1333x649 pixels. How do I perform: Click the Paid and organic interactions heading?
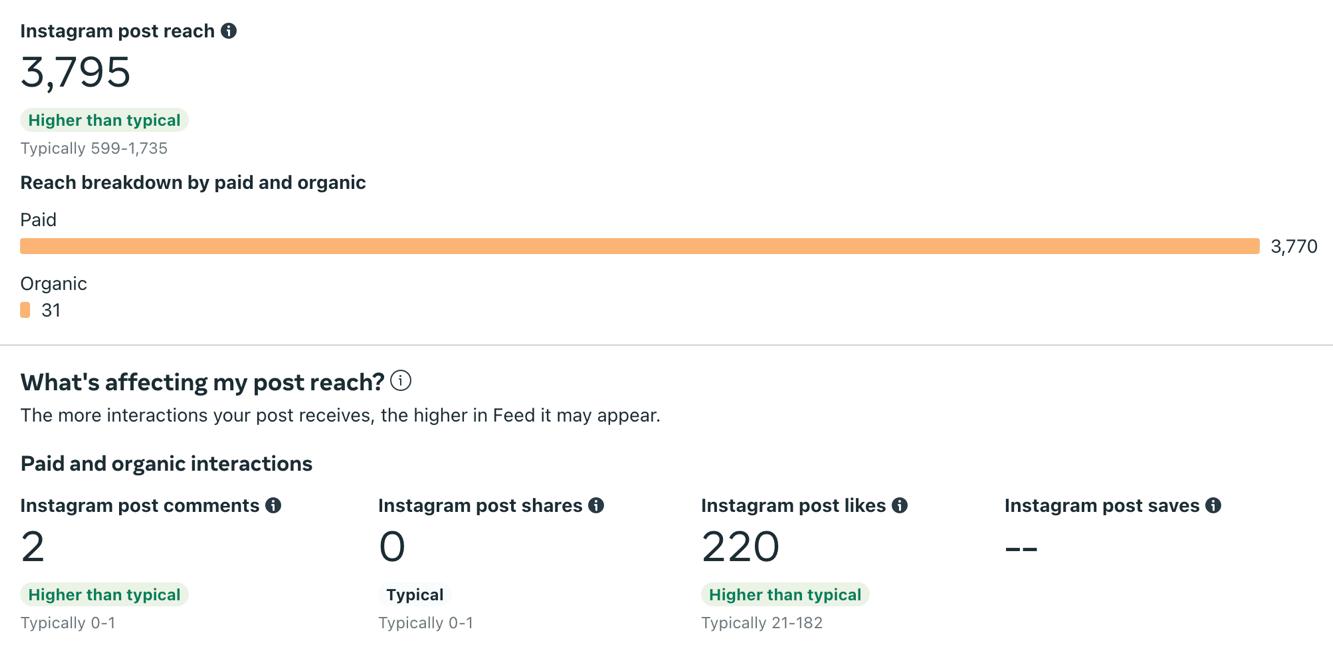click(x=166, y=464)
